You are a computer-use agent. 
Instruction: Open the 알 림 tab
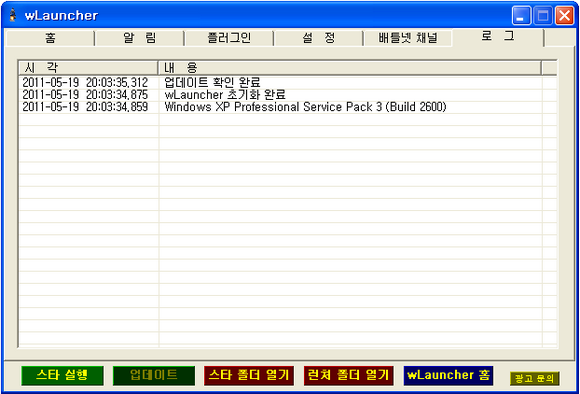(x=139, y=38)
